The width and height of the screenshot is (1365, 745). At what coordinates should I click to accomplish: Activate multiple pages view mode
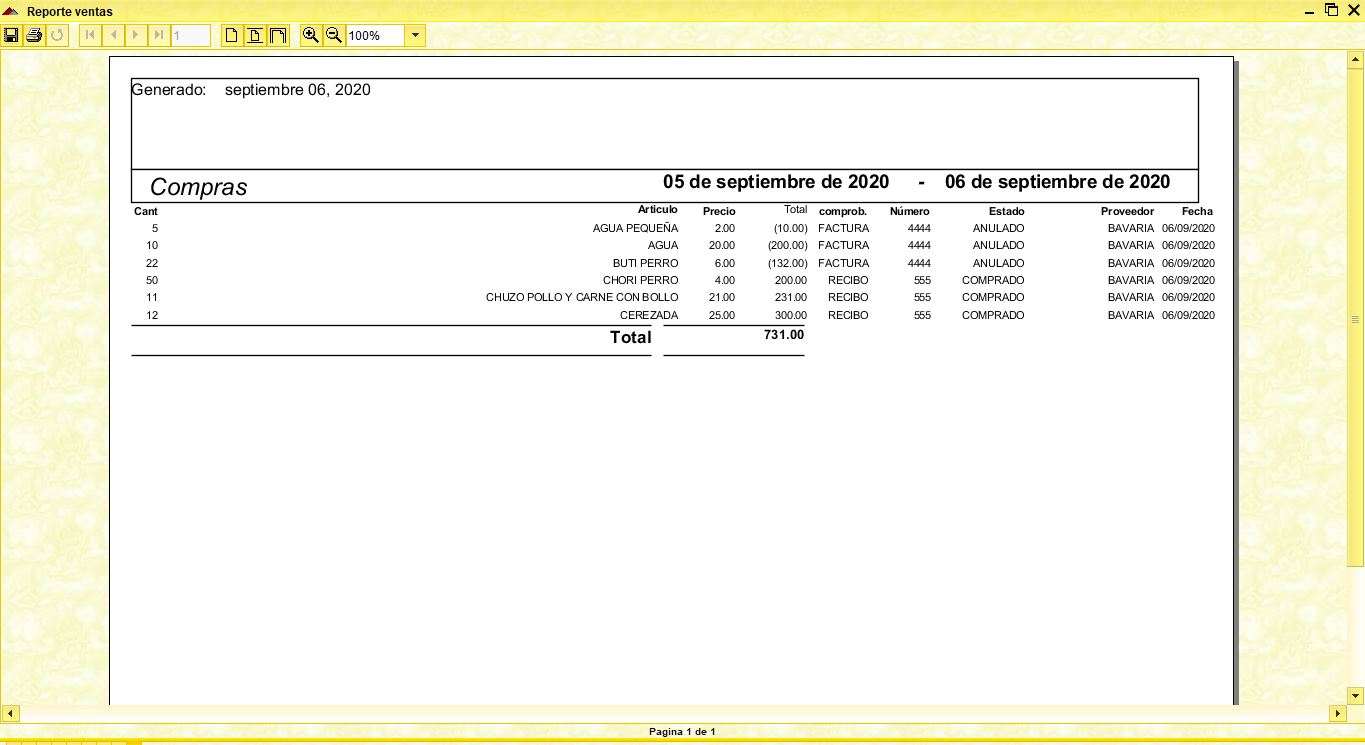click(x=277, y=35)
